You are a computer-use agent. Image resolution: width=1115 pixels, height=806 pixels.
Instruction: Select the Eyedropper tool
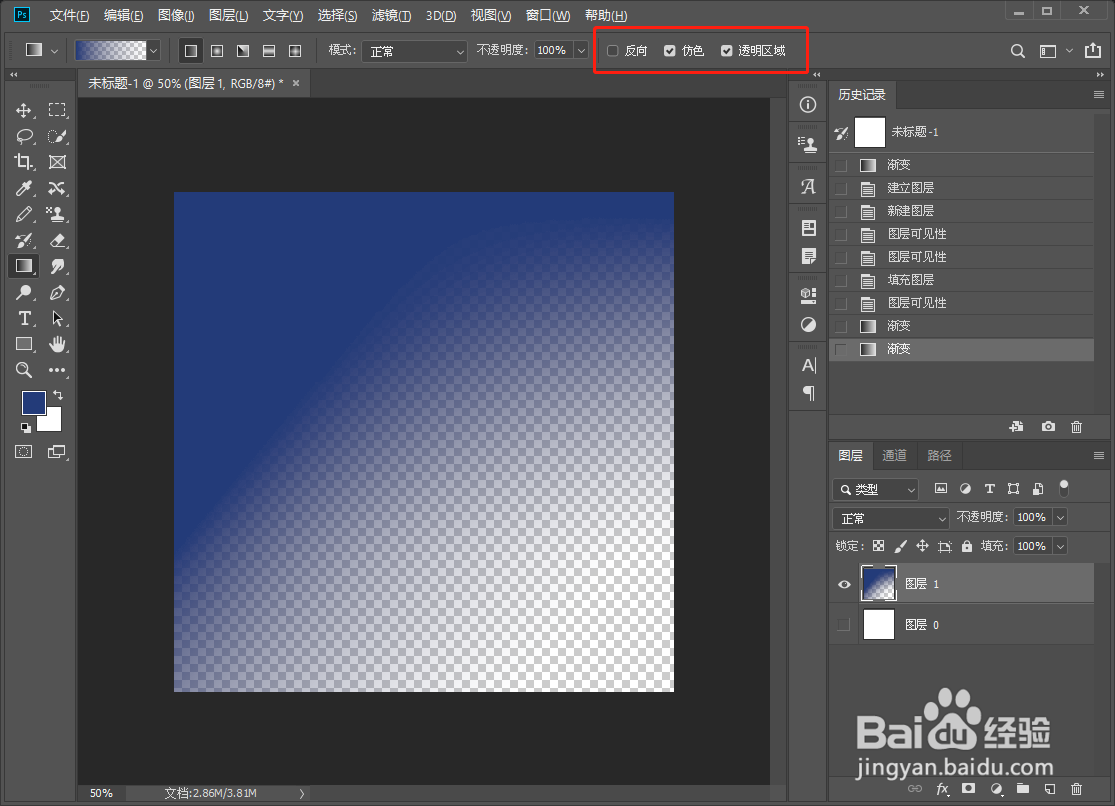click(x=23, y=188)
